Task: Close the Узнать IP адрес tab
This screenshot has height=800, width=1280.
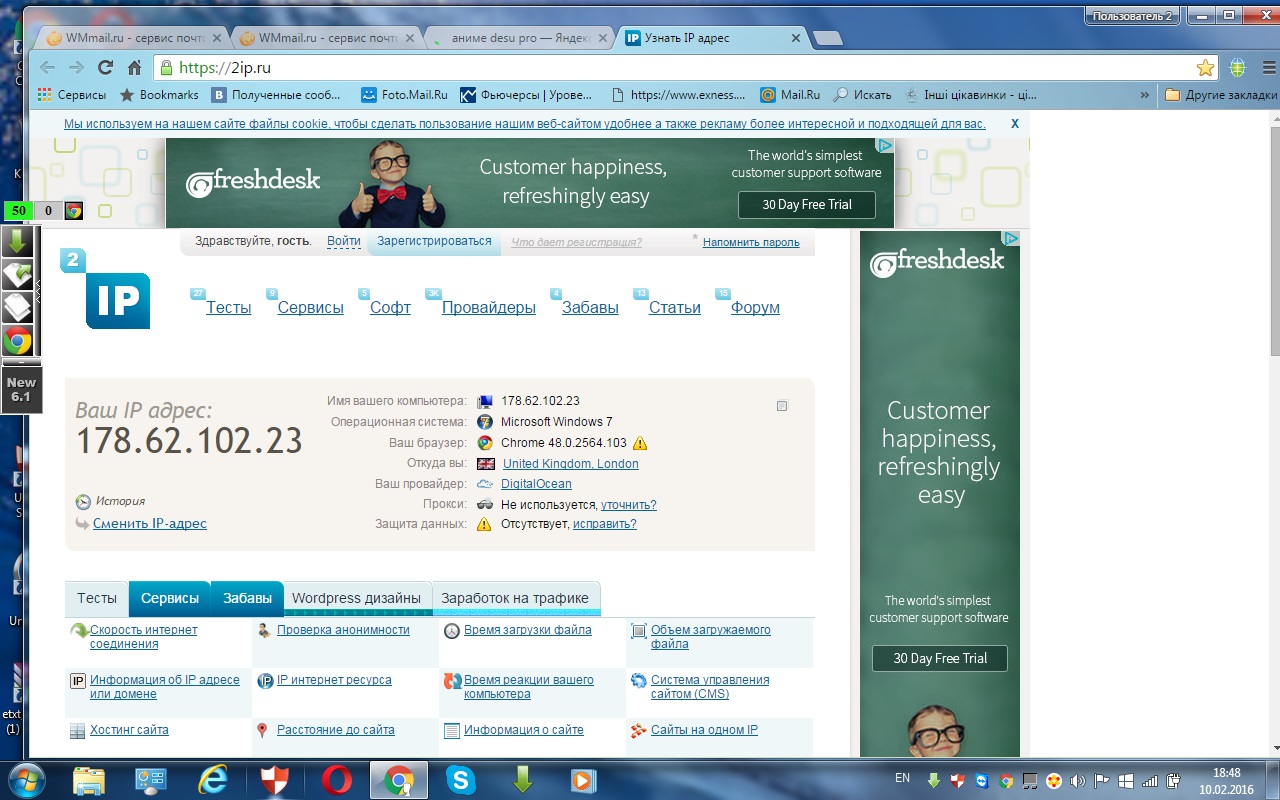Action: click(x=796, y=38)
